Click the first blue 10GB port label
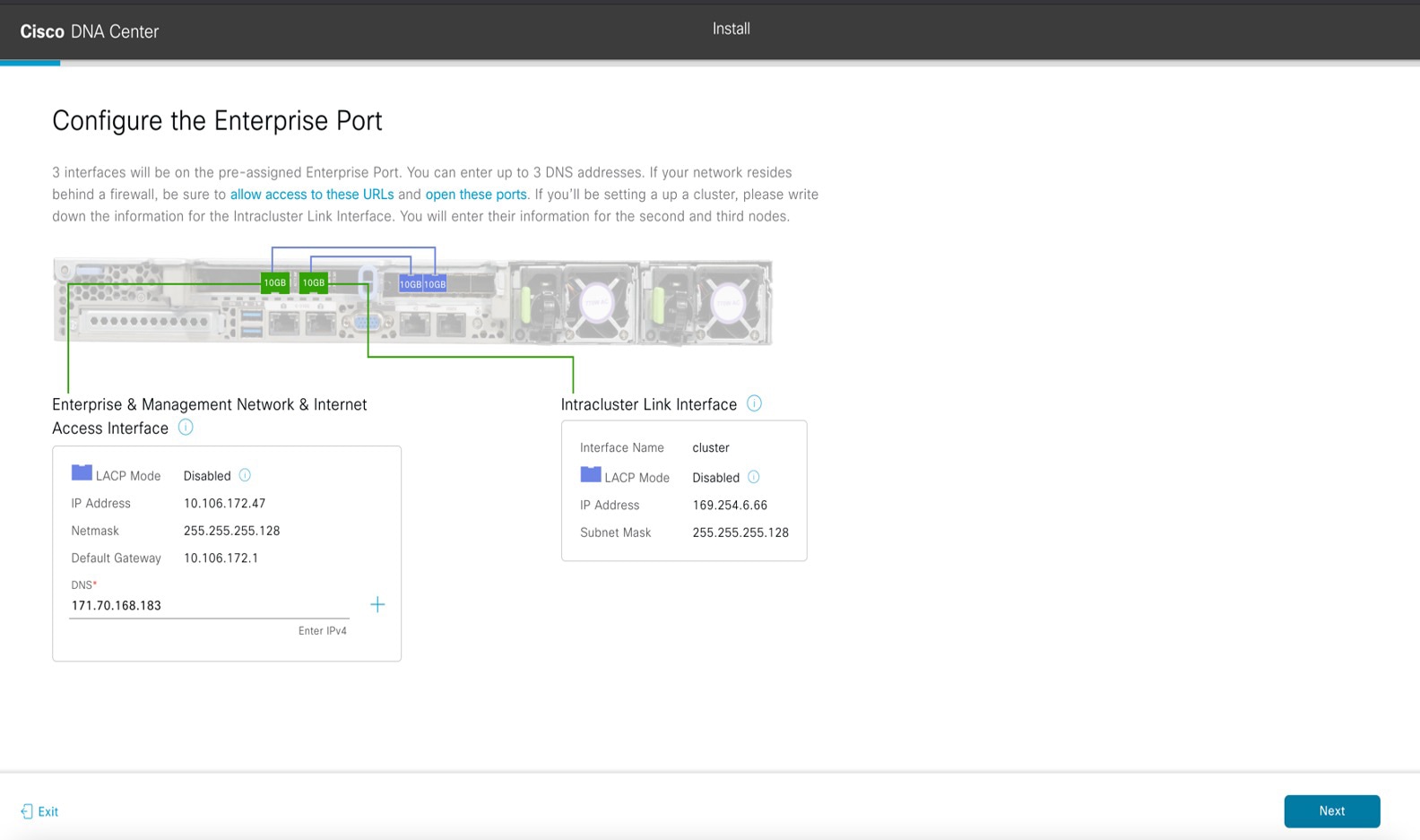 coord(411,284)
